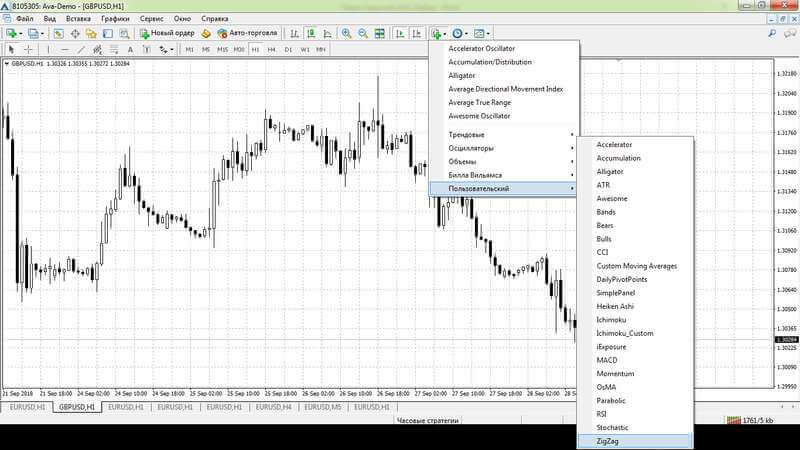Zoom out on the chart
800x450 pixels.
[x=363, y=34]
